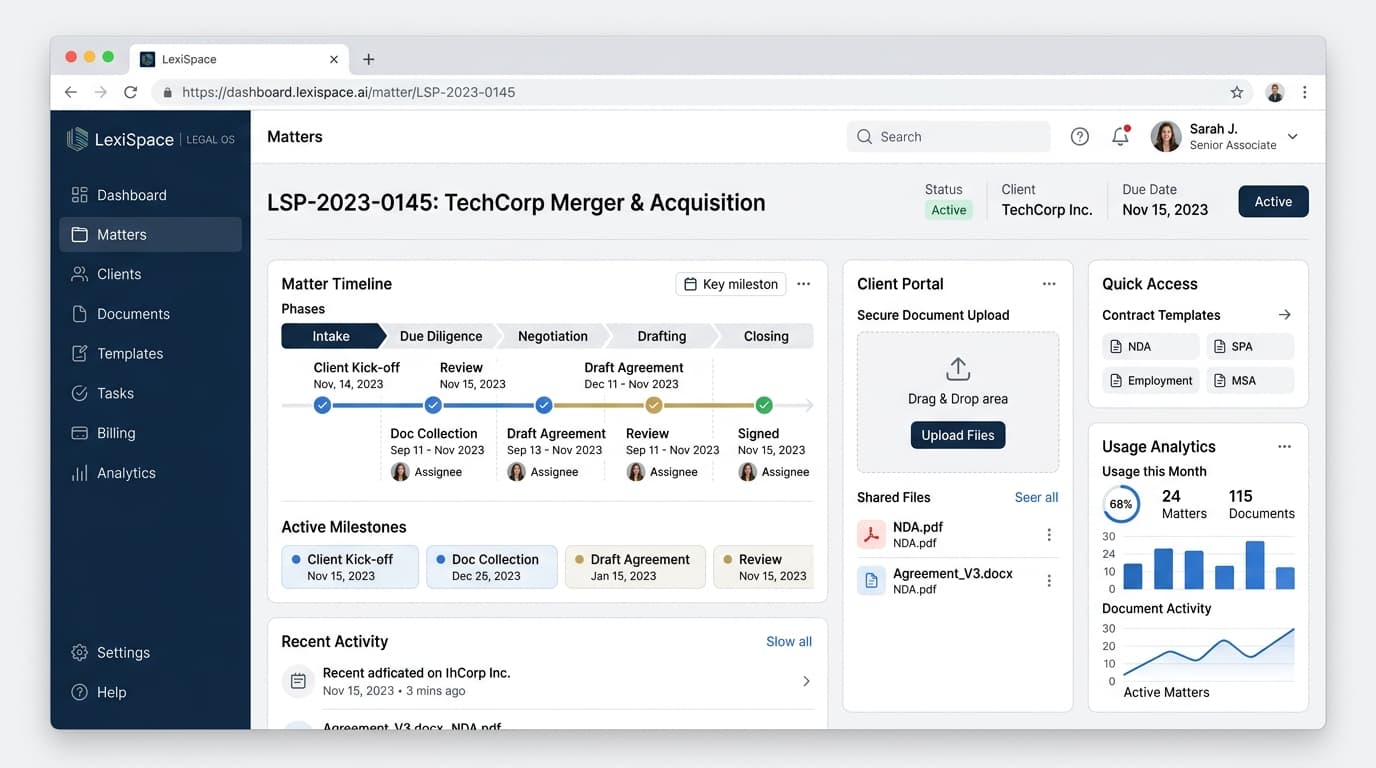The height and width of the screenshot is (768, 1376).
Task: Open the Client Kick-off milestone chip
Action: (x=350, y=567)
